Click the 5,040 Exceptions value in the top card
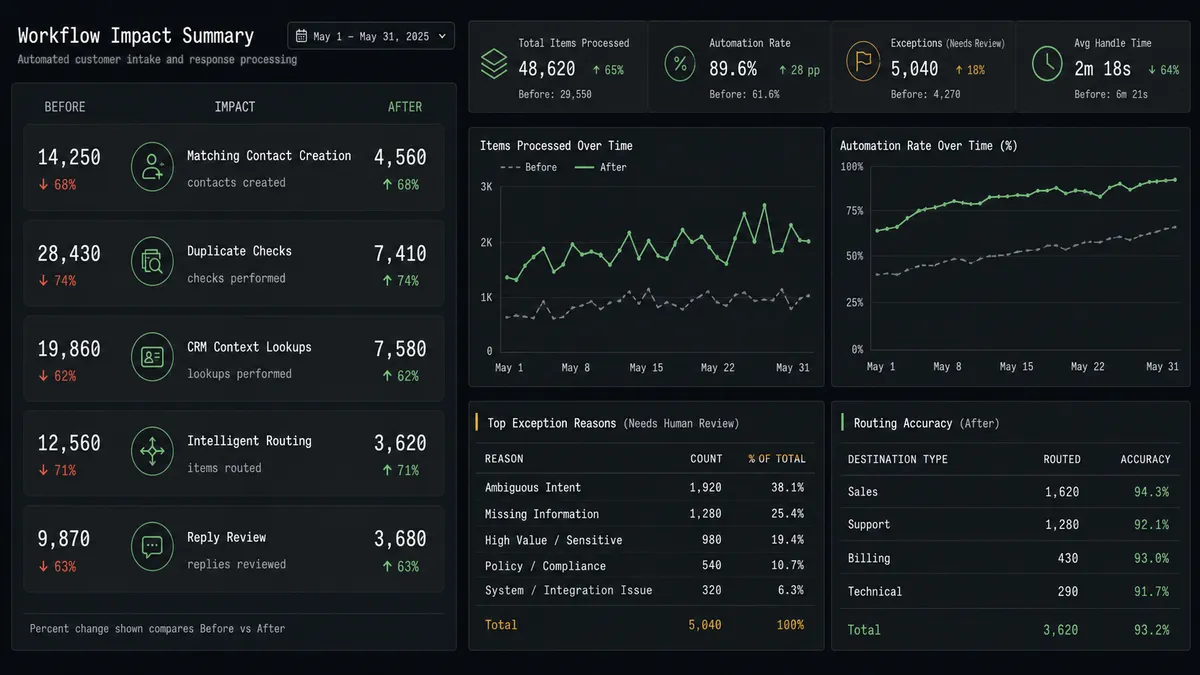 914,69
